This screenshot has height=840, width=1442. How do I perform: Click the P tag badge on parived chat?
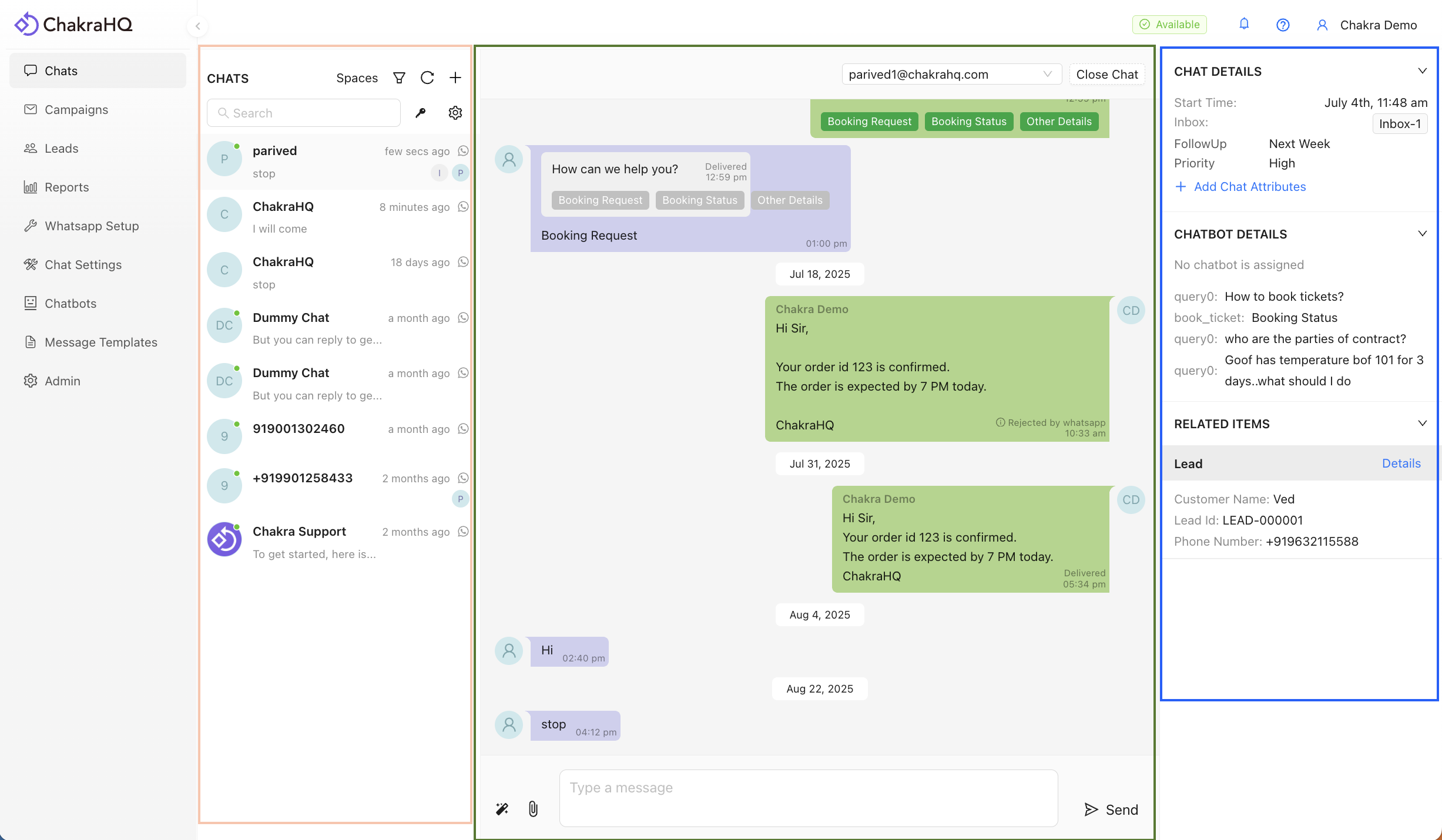[460, 173]
